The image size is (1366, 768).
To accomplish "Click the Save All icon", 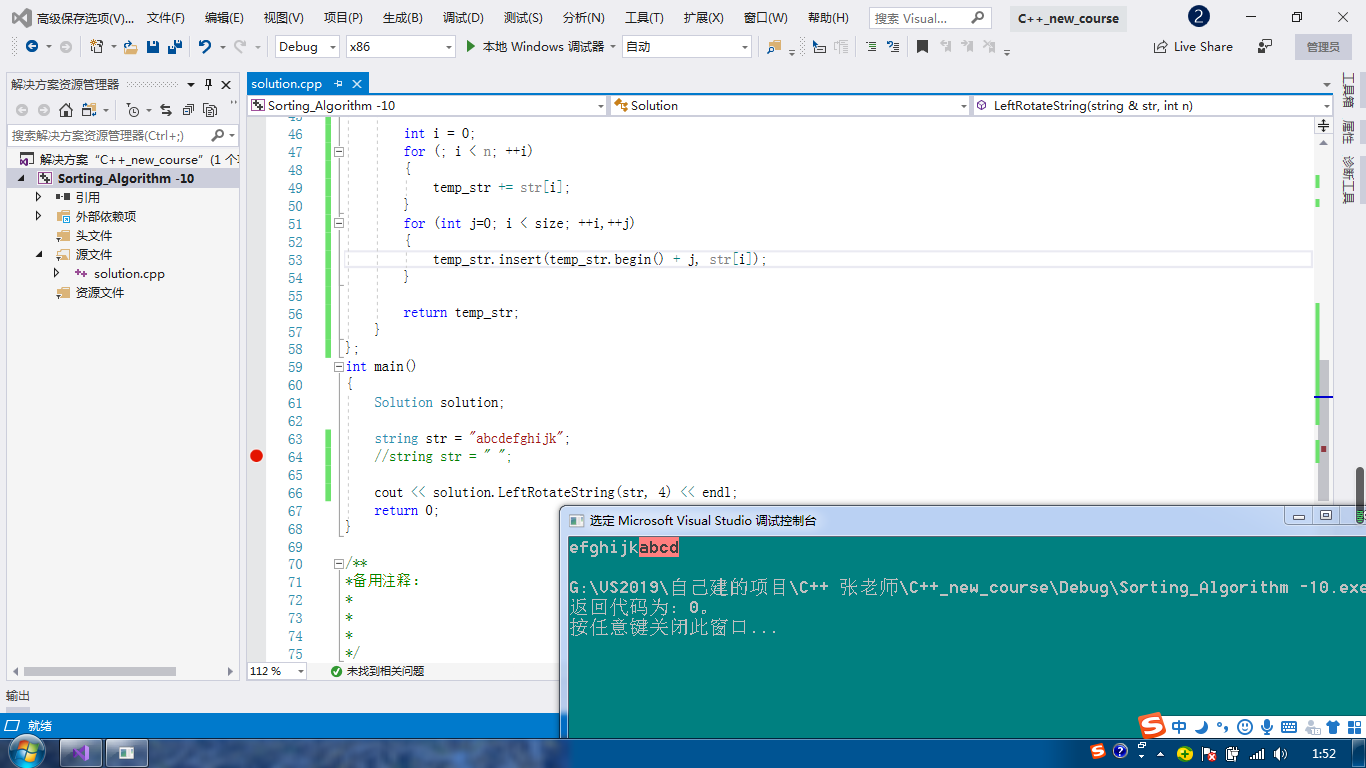I will coord(174,46).
